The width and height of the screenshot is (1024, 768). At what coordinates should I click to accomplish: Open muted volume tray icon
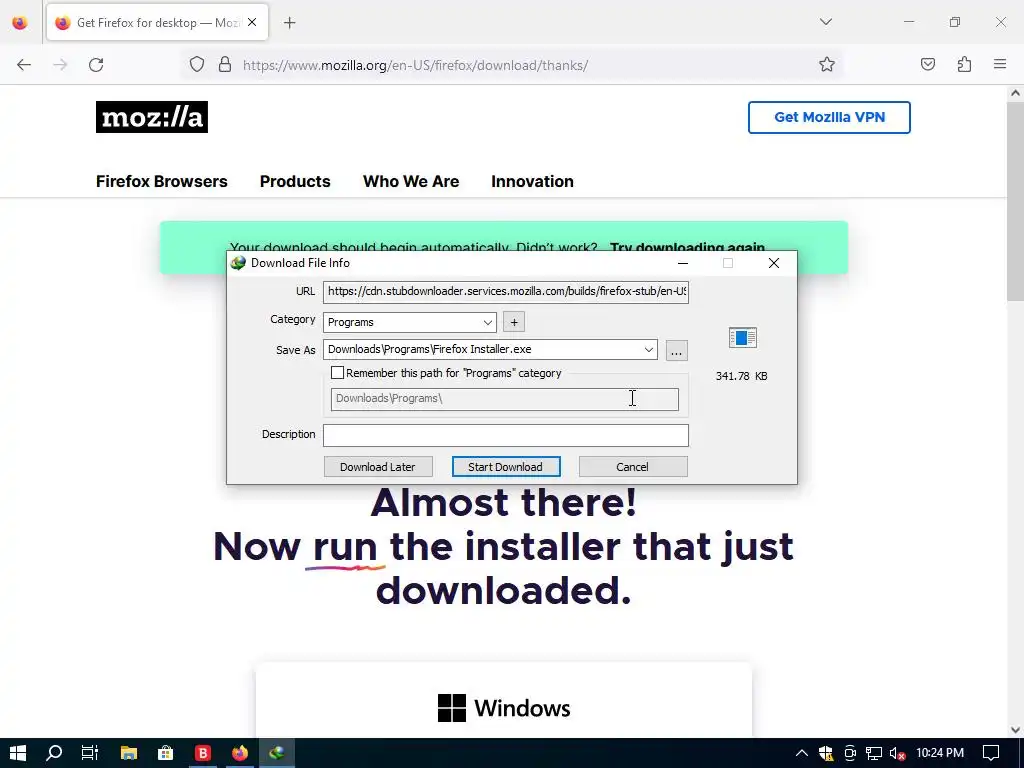898,753
